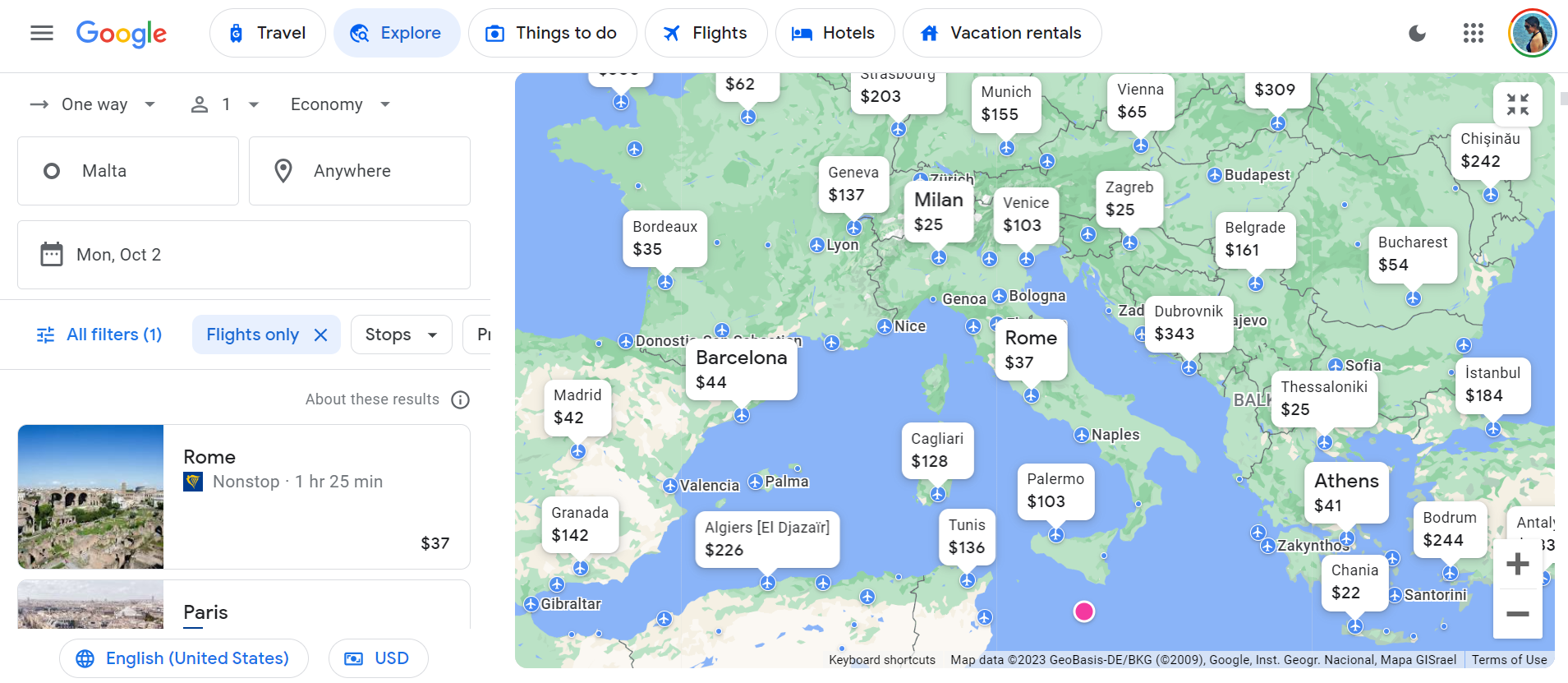Select the Madrid $42 map price

577,407
